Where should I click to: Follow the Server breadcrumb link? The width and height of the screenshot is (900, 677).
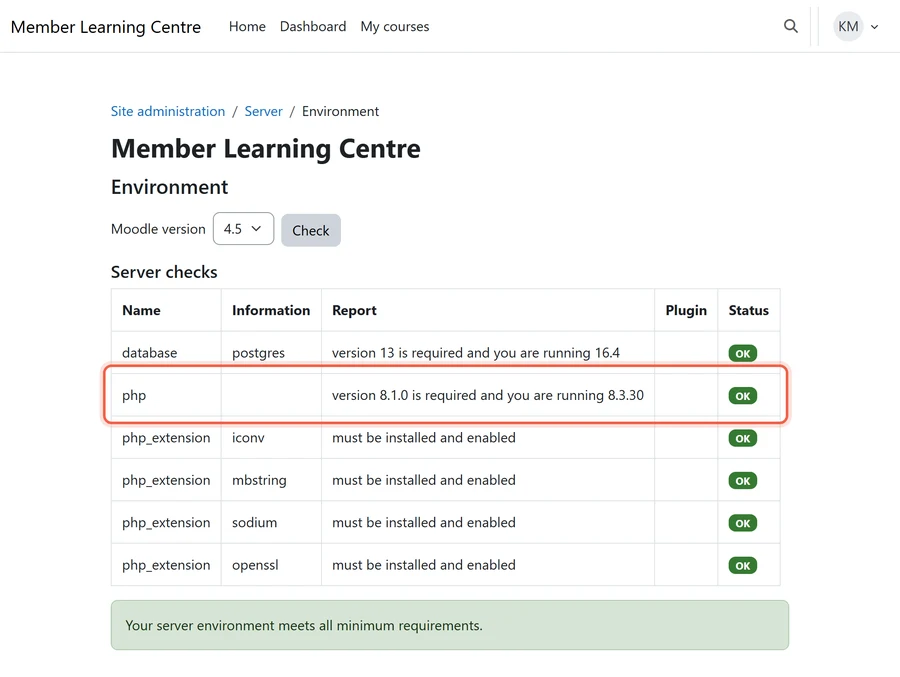[263, 111]
